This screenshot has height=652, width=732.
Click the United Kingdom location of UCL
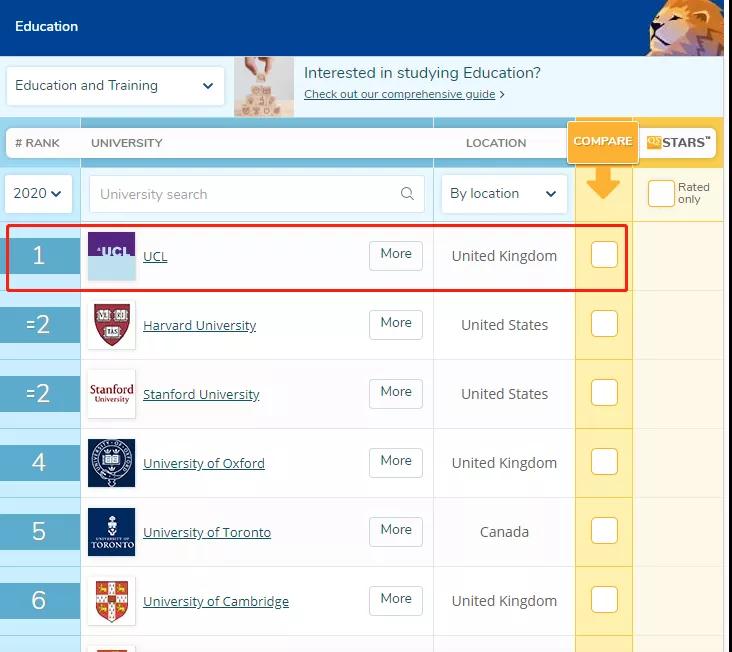(x=504, y=256)
